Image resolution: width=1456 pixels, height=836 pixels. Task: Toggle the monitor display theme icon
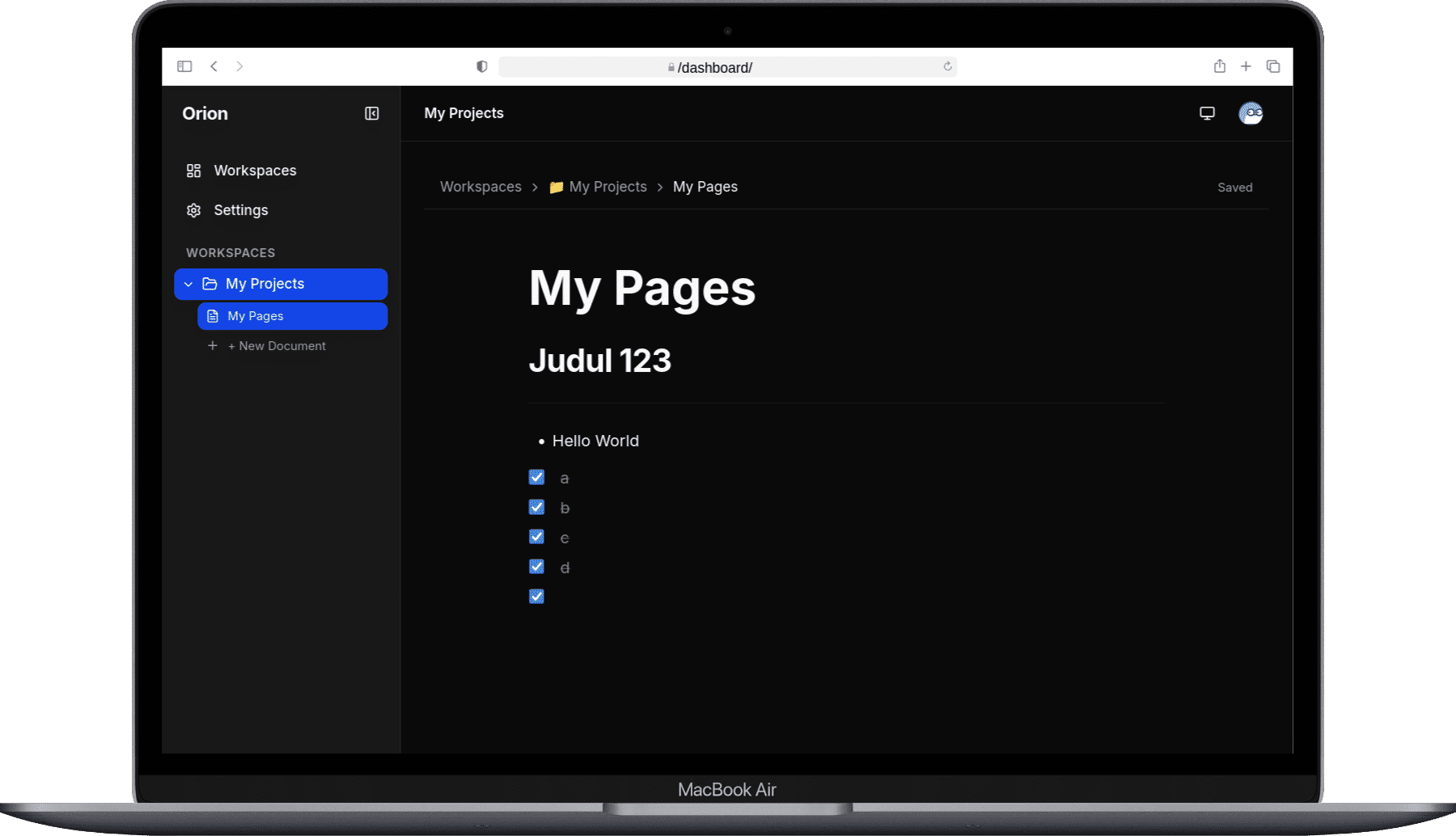tap(1207, 113)
